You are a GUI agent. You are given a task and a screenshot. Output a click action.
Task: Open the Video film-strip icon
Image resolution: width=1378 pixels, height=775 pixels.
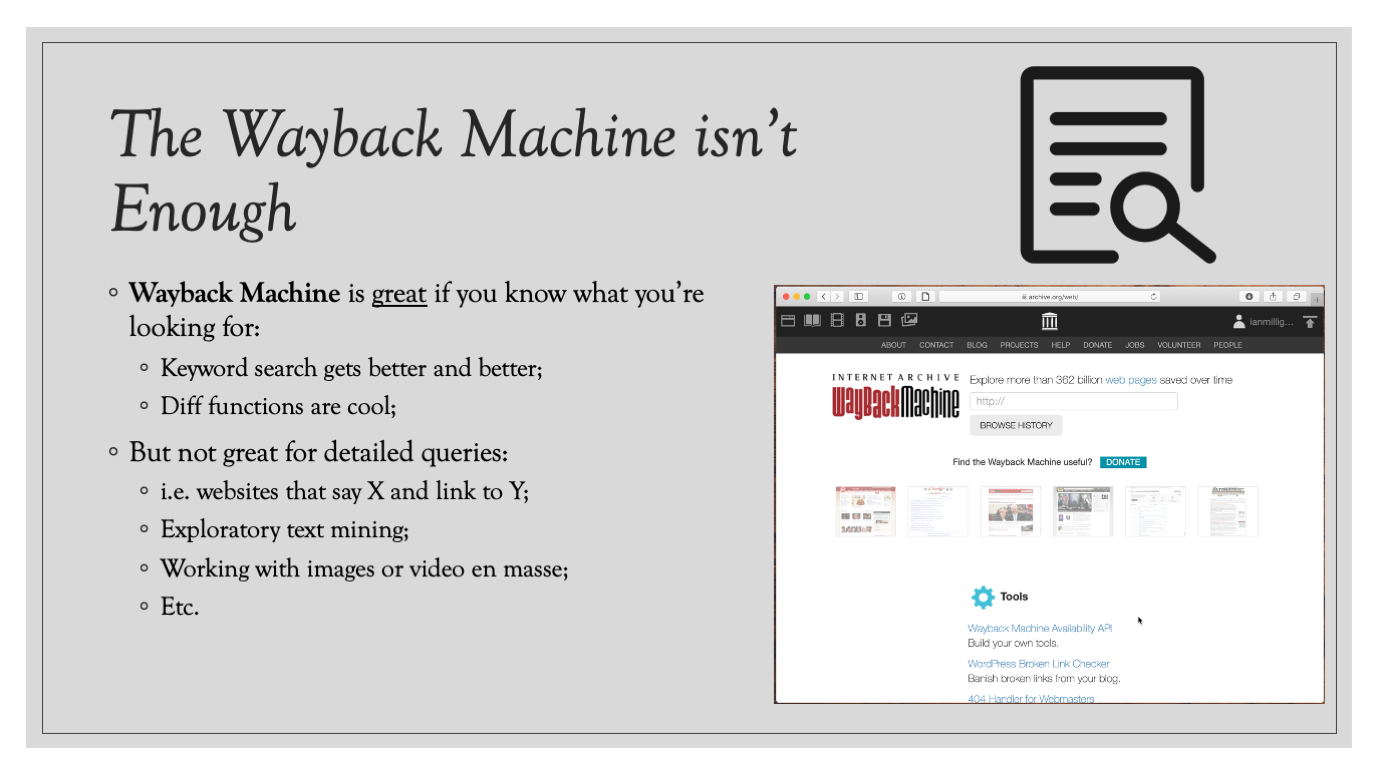pyautogui.click(x=837, y=321)
